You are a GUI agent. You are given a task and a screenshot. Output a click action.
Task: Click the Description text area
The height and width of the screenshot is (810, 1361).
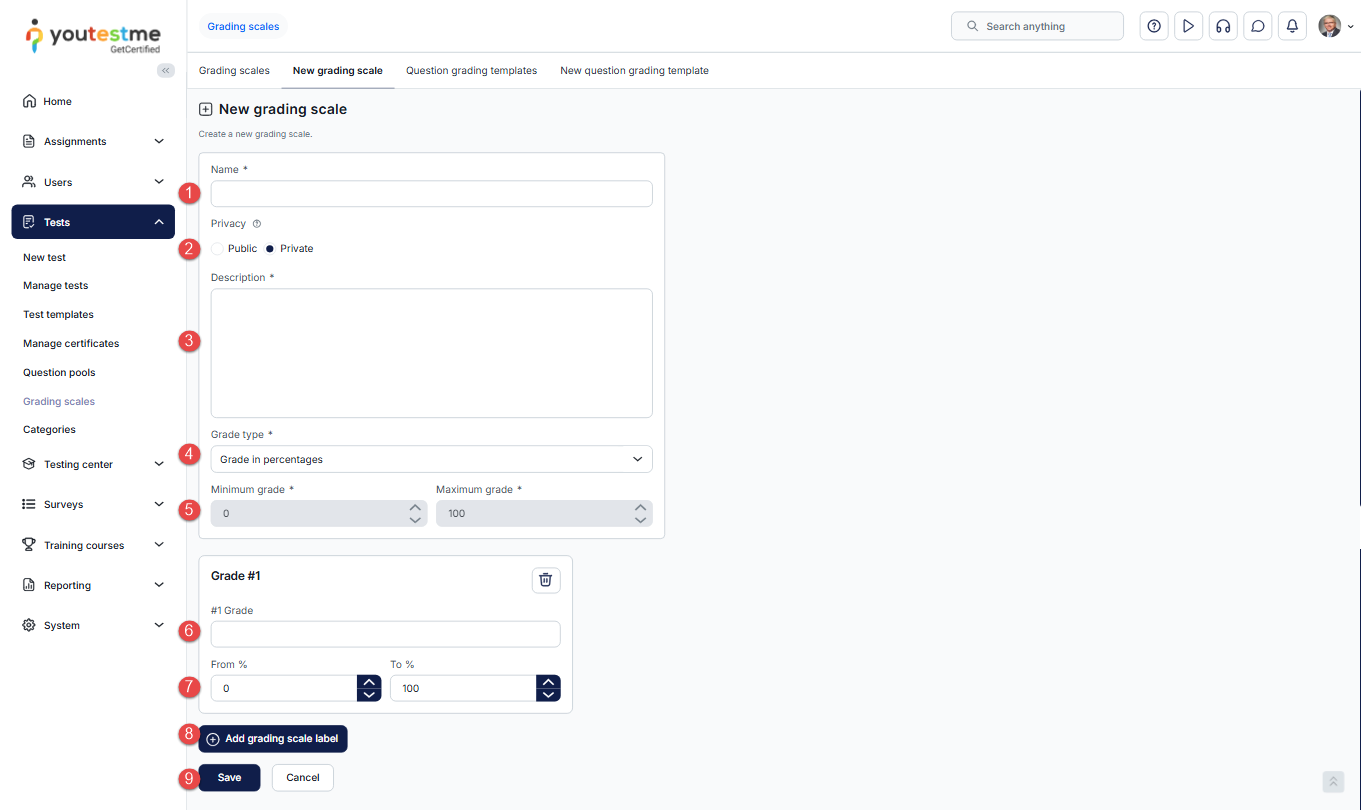click(x=432, y=353)
